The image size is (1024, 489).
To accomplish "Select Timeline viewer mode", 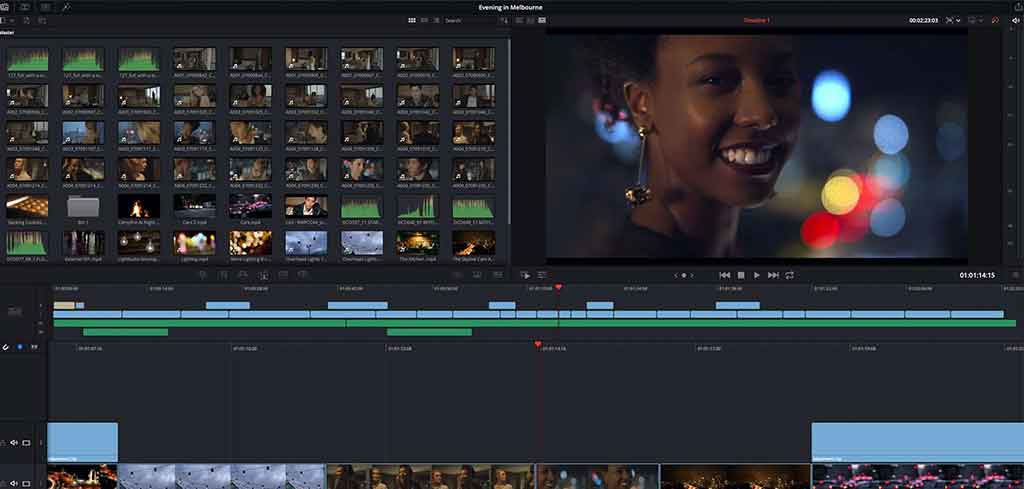I will 542,20.
